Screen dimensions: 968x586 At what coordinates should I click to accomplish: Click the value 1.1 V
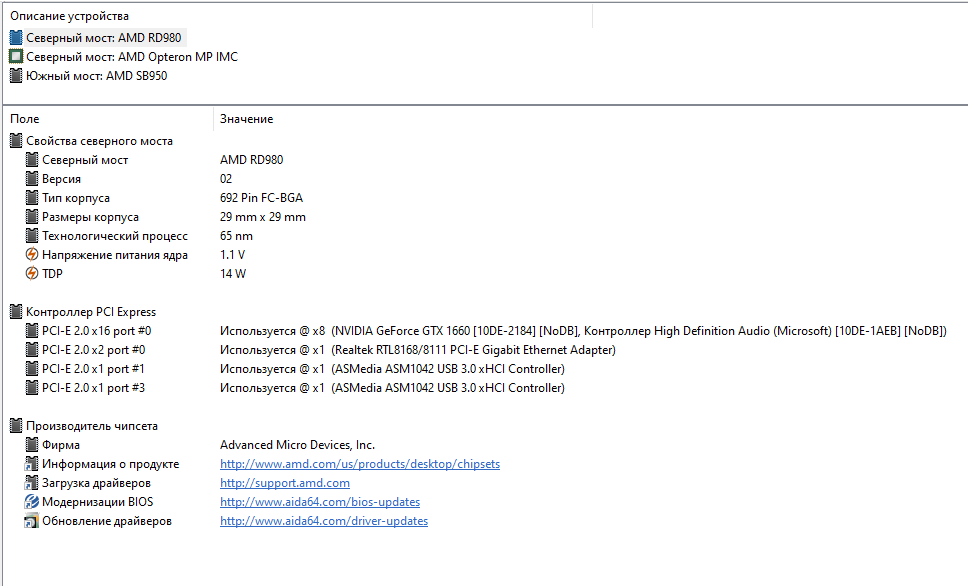pos(232,255)
